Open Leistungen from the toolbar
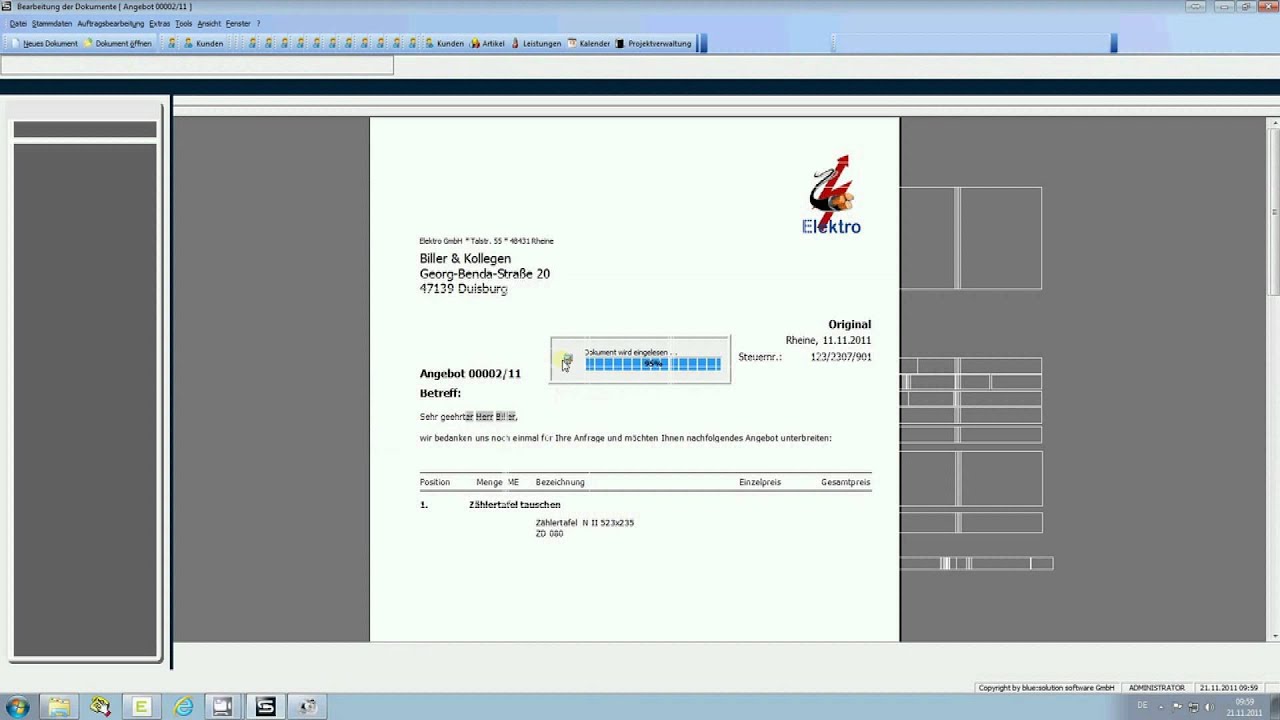1280x720 pixels. pos(536,44)
